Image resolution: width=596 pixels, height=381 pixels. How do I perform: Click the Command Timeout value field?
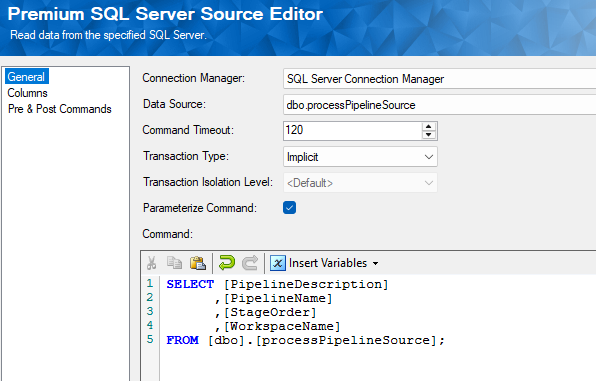tap(352, 130)
